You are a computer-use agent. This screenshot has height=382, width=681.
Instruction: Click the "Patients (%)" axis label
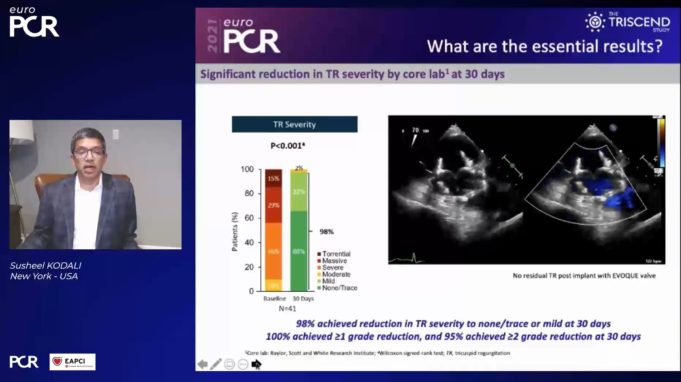click(235, 231)
